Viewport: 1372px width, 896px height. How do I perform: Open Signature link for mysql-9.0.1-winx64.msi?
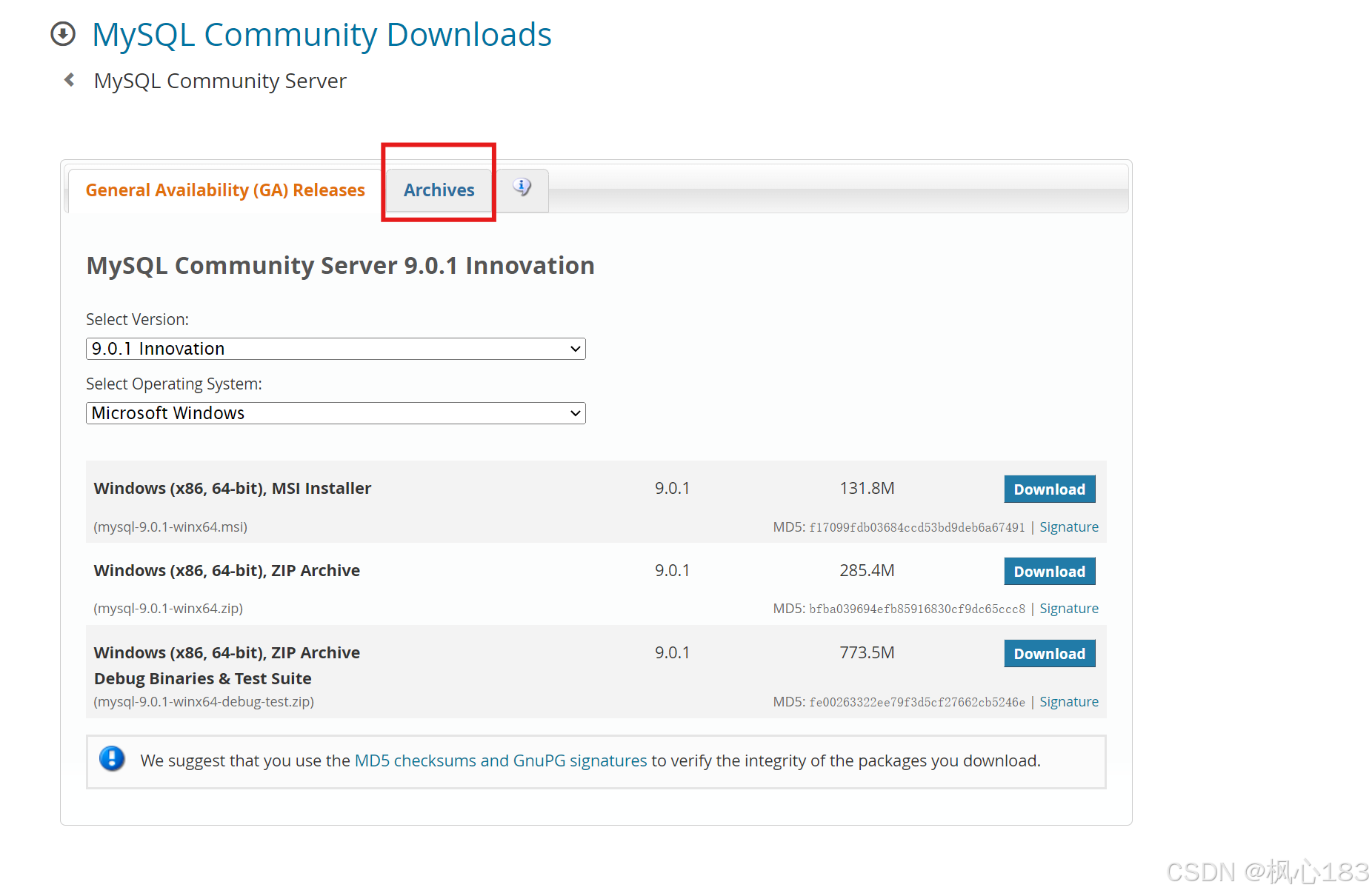click(x=1068, y=527)
